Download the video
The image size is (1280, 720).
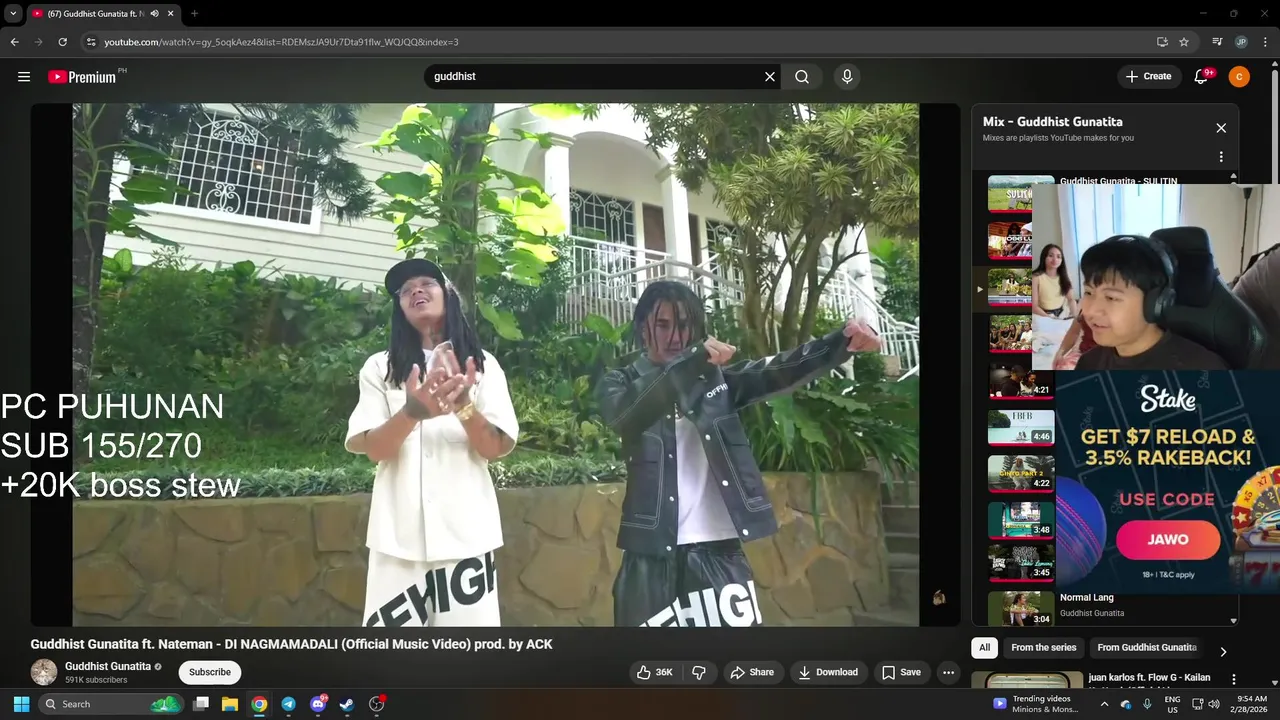828,672
